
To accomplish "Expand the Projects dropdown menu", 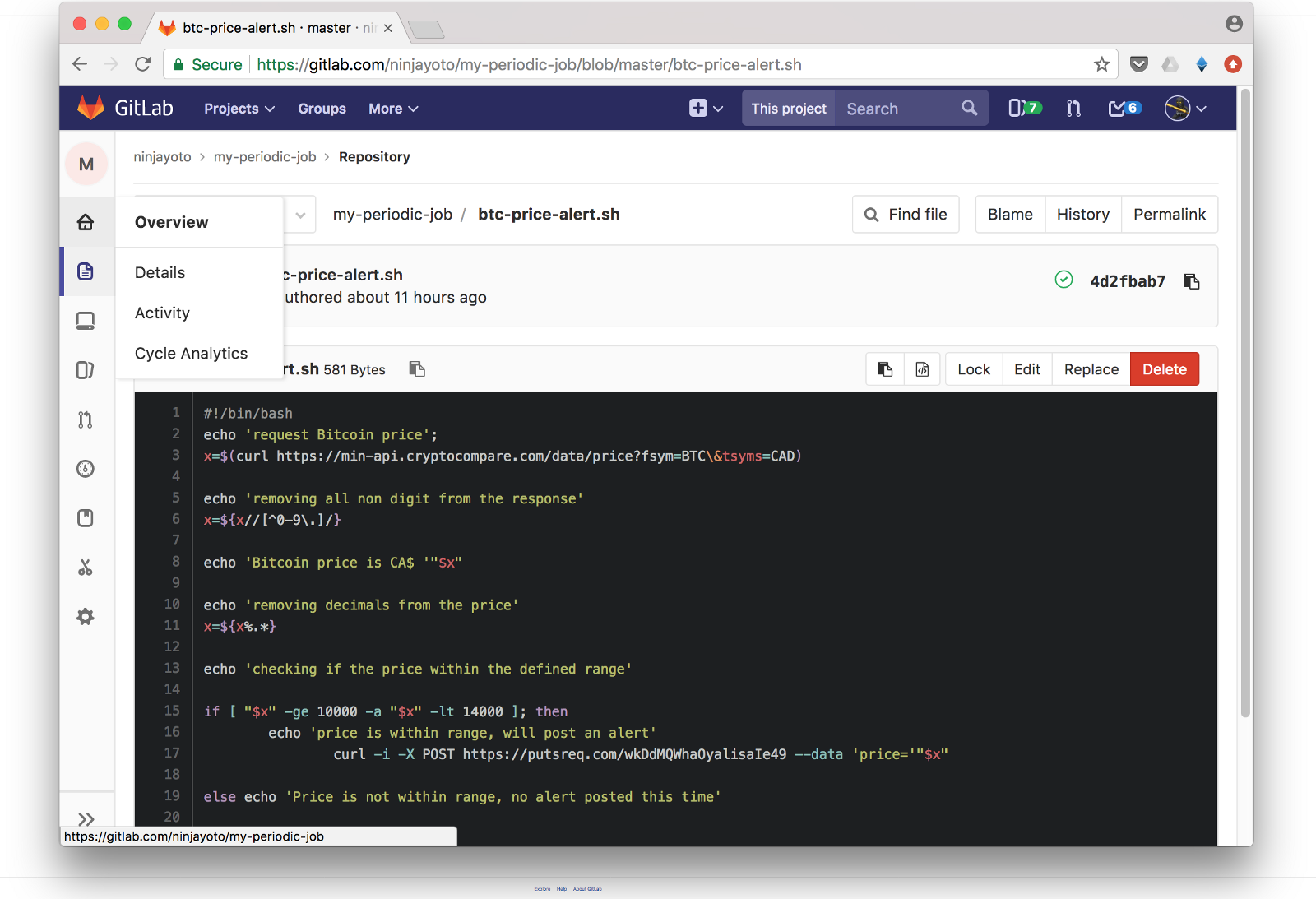I will point(239,109).
